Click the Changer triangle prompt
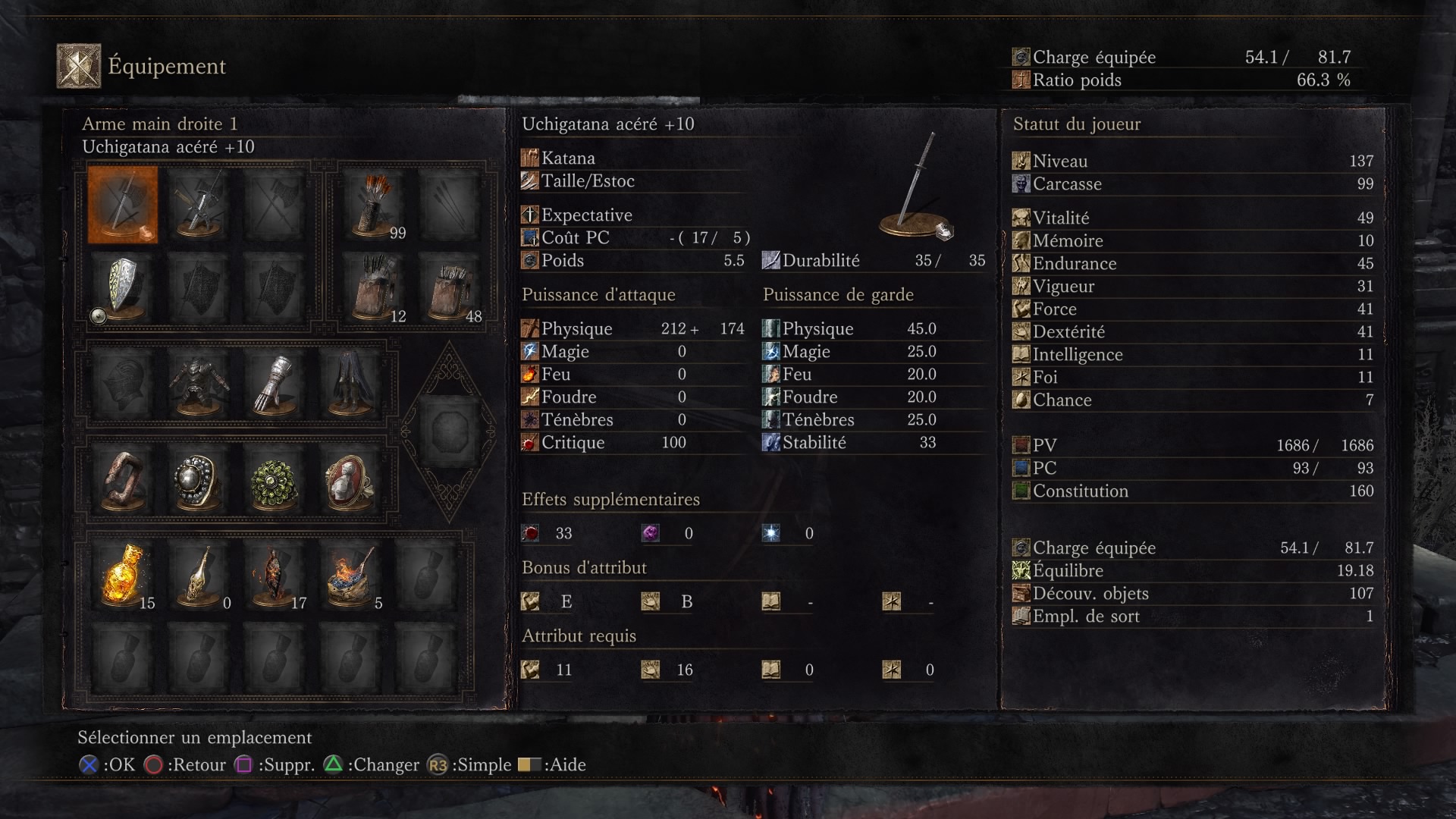The height and width of the screenshot is (819, 1456). tap(372, 764)
